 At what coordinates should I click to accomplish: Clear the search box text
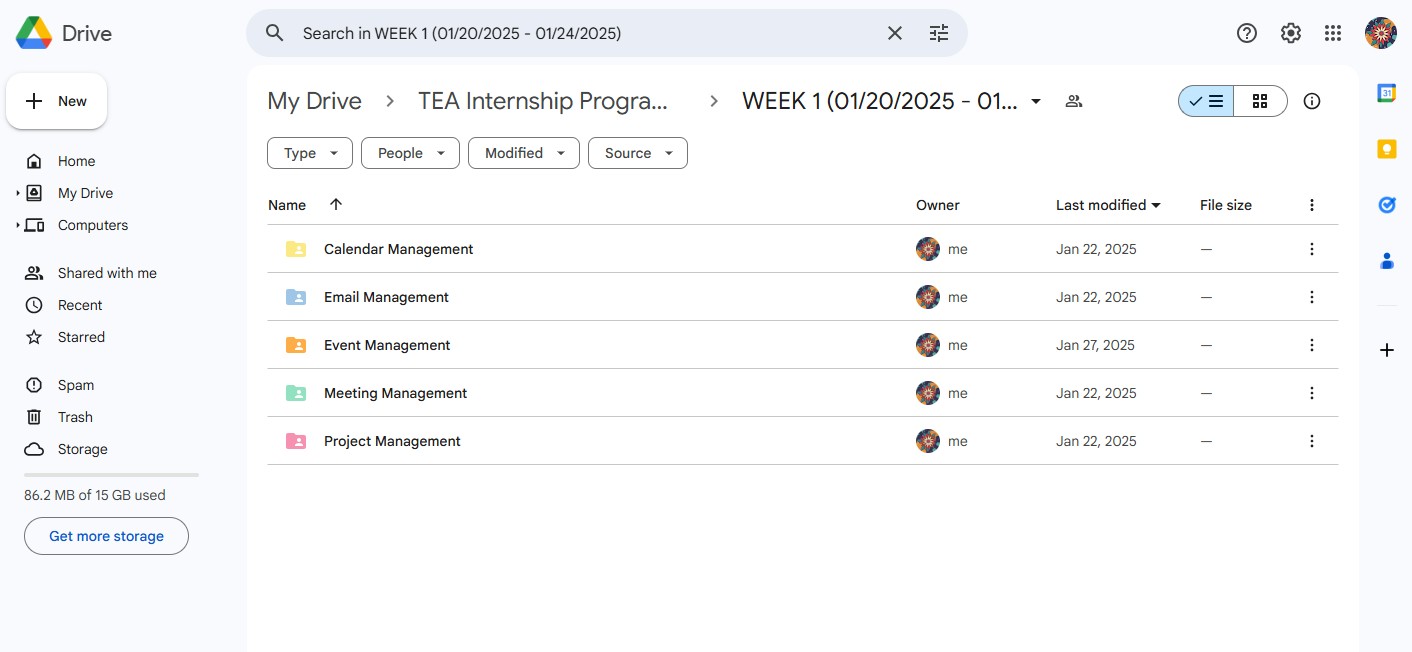point(895,33)
